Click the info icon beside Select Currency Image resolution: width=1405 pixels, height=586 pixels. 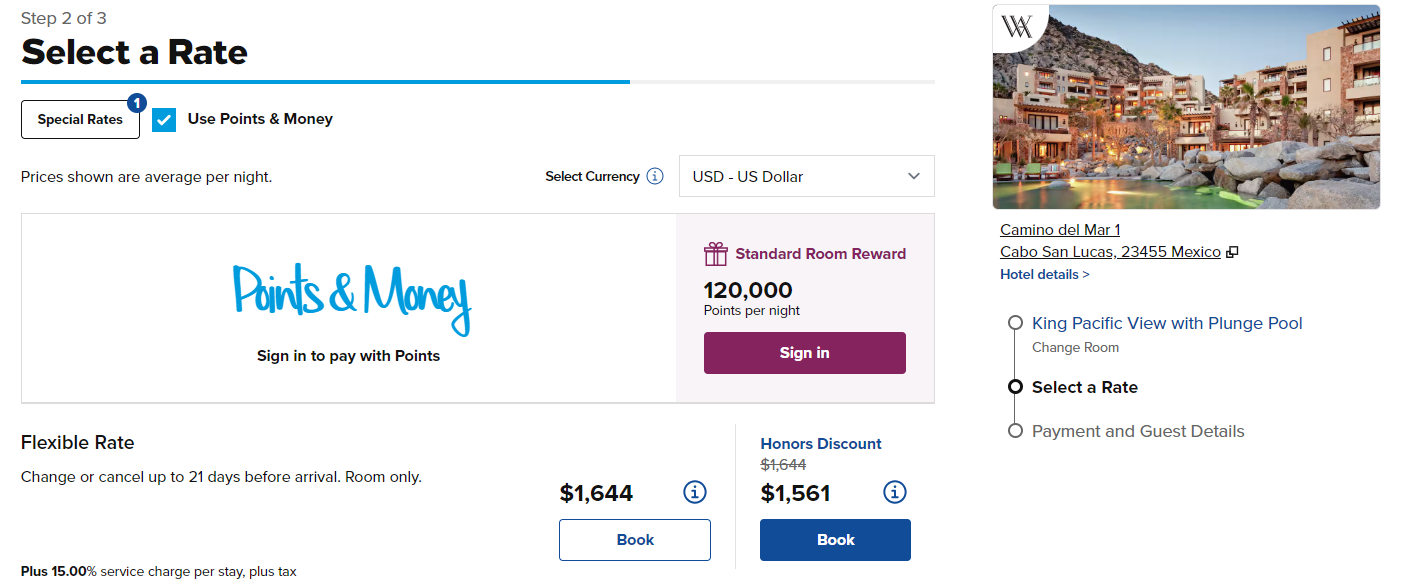[x=656, y=176]
